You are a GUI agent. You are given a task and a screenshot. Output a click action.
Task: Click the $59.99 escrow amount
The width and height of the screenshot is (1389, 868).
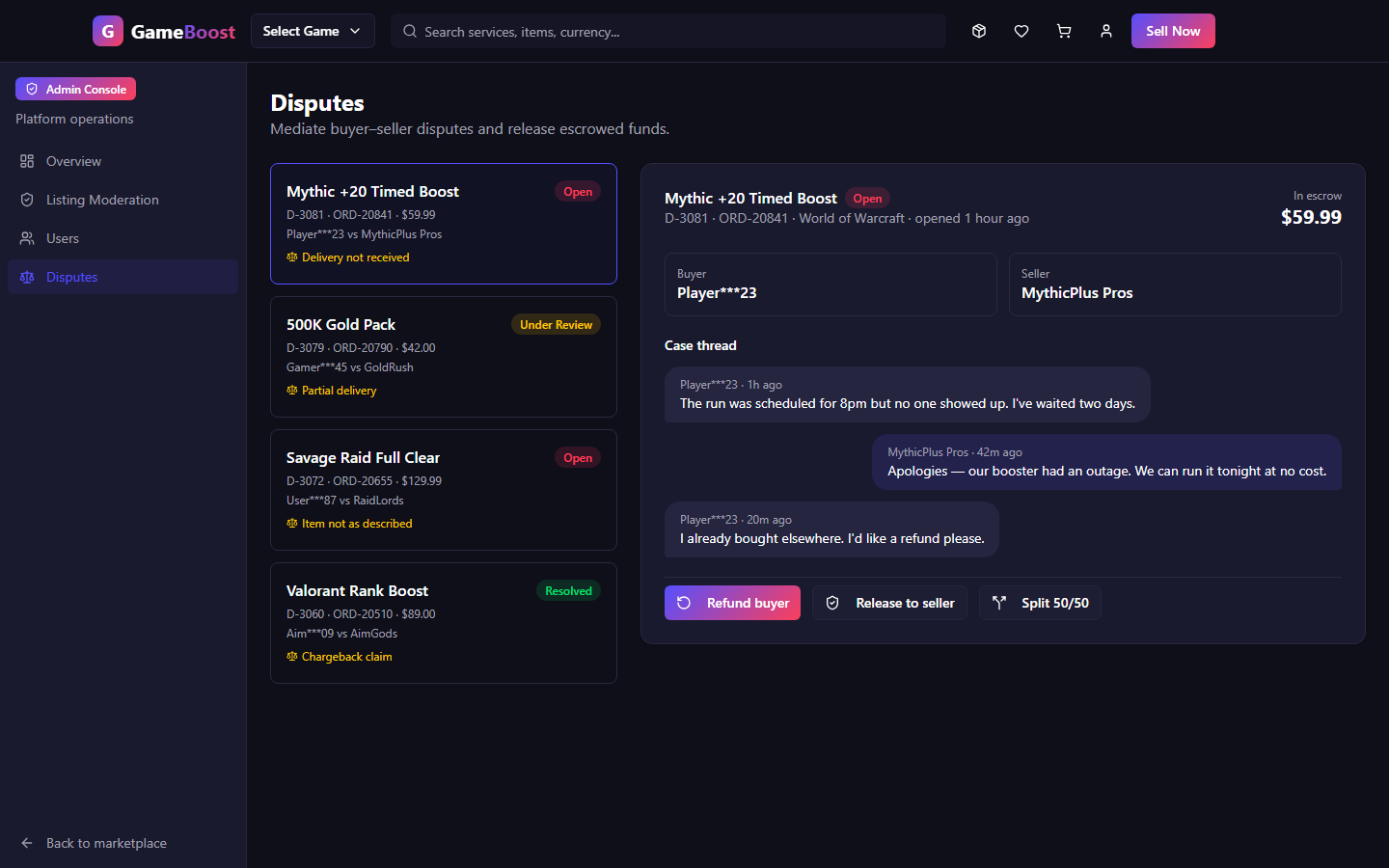pyautogui.click(x=1311, y=217)
